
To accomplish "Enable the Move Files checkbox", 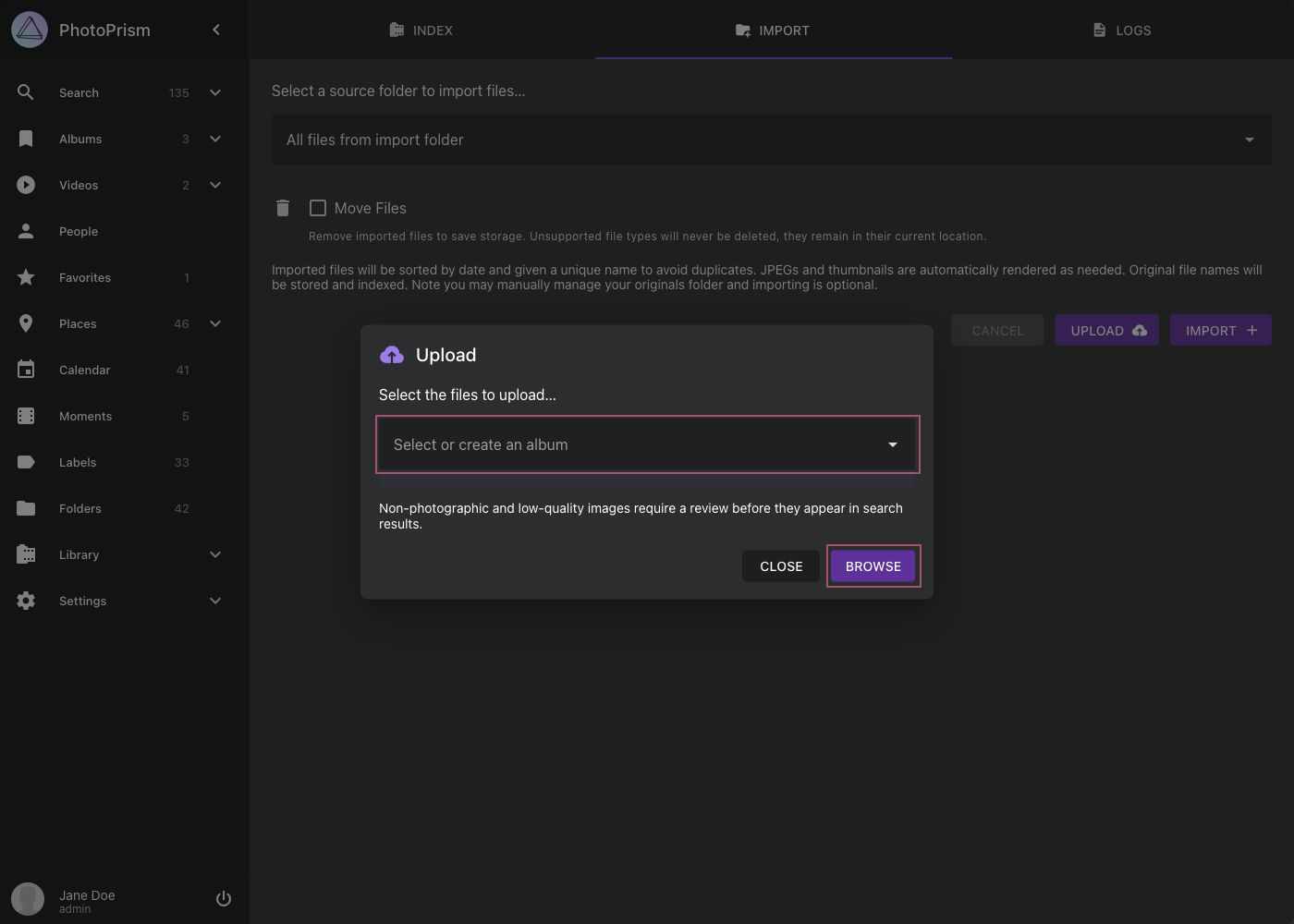I will (318, 208).
